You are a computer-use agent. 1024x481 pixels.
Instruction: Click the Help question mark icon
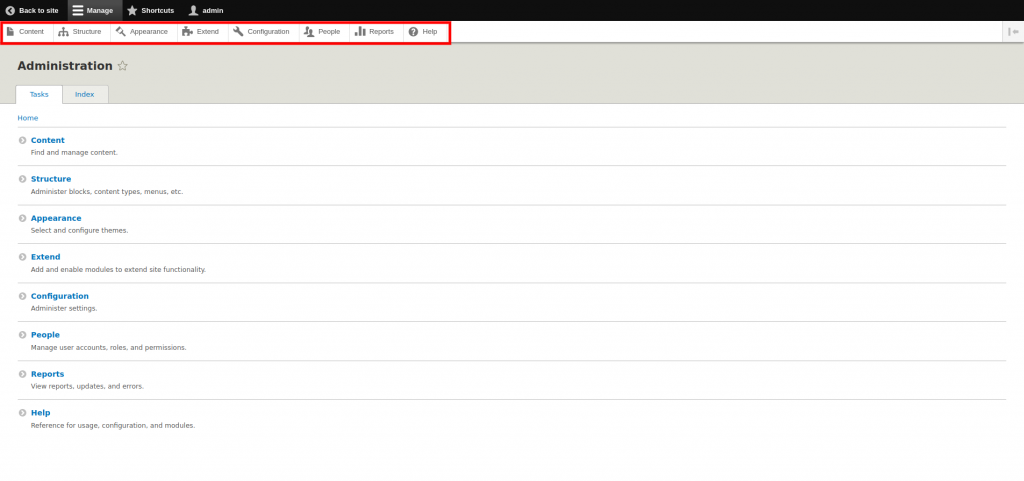click(x=413, y=32)
